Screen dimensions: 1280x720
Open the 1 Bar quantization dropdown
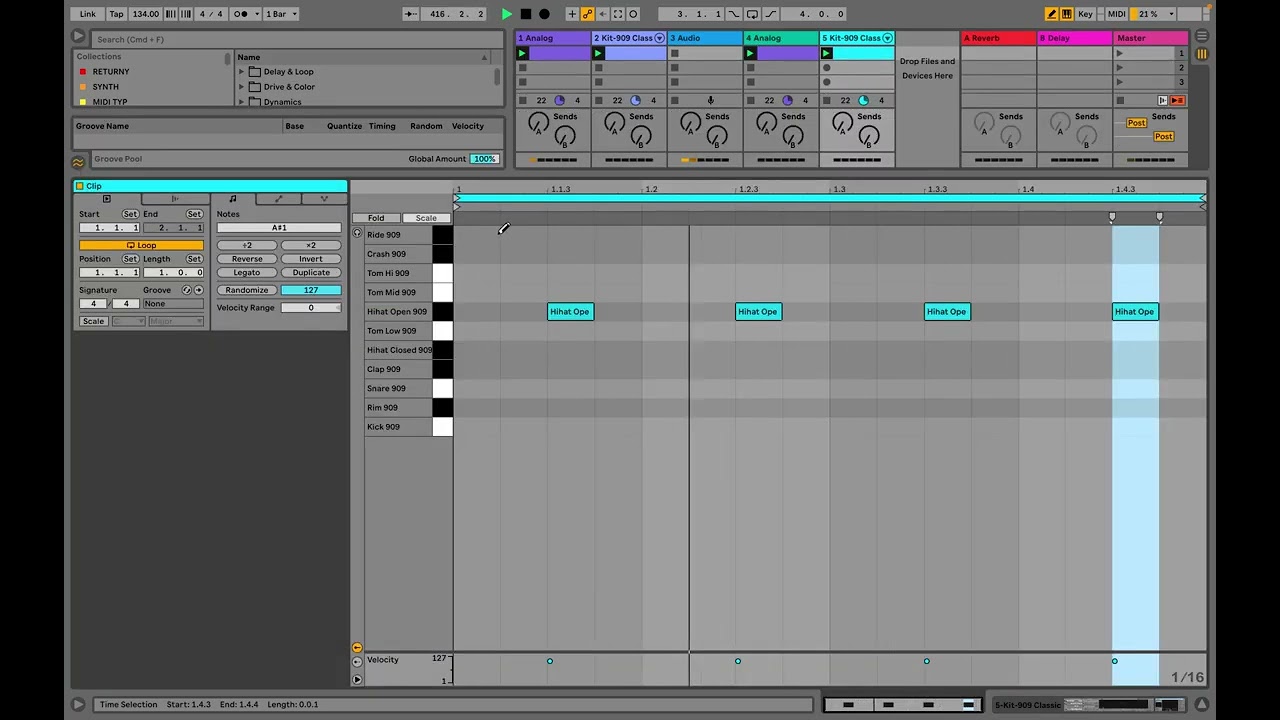281,14
